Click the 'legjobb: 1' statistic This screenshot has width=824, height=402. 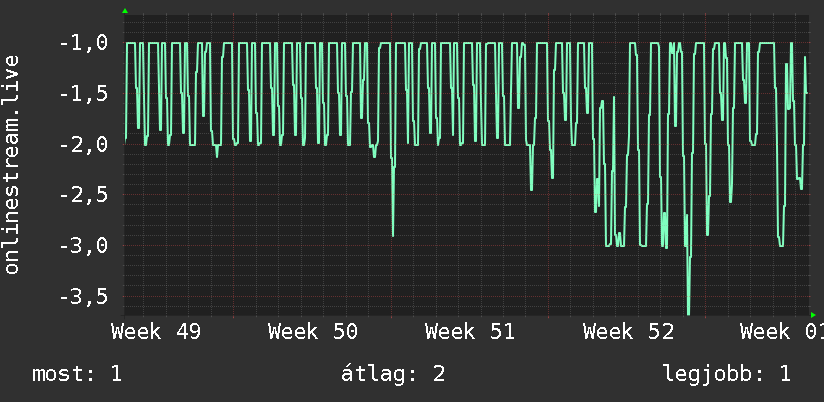pyautogui.click(x=727, y=374)
